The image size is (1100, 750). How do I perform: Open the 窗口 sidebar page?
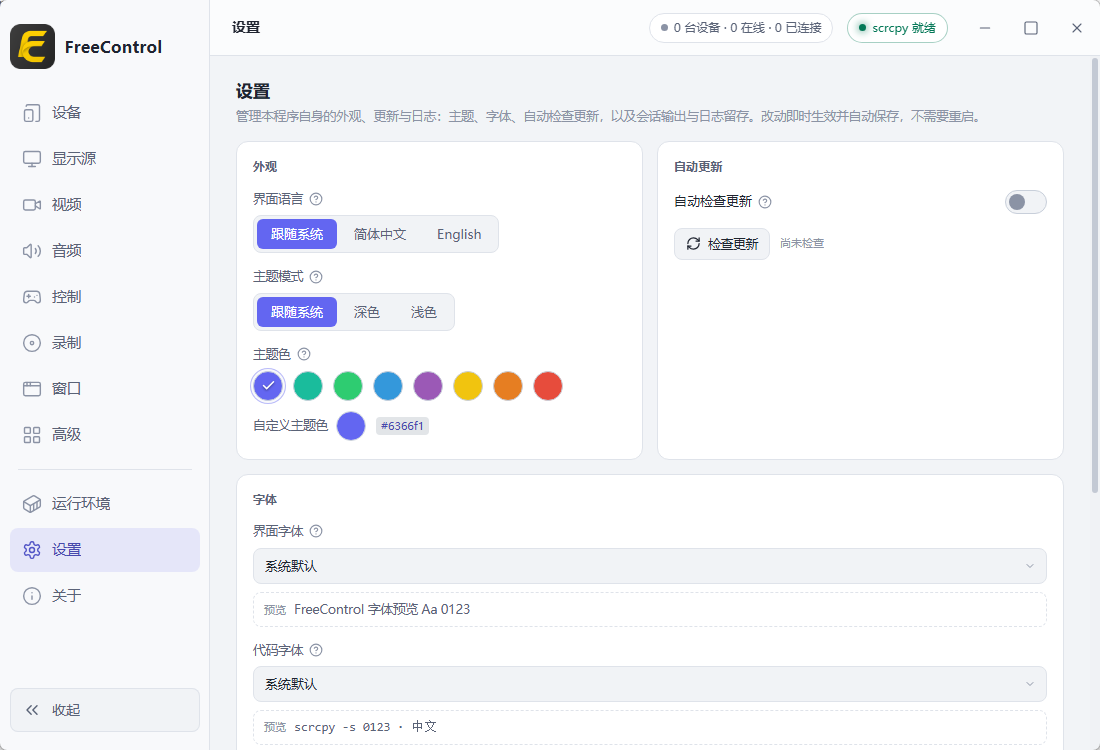coord(105,389)
